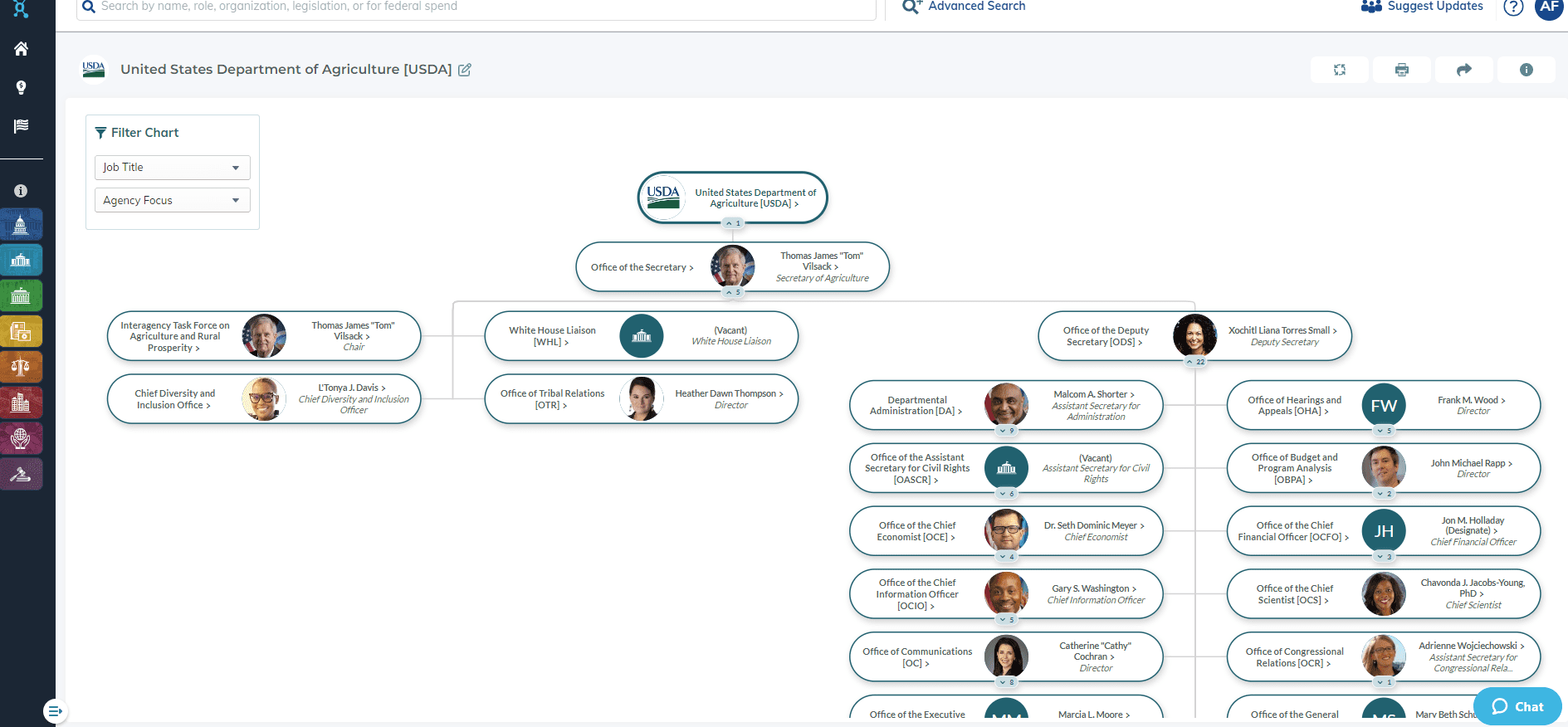Share the organization chart

point(1464,70)
